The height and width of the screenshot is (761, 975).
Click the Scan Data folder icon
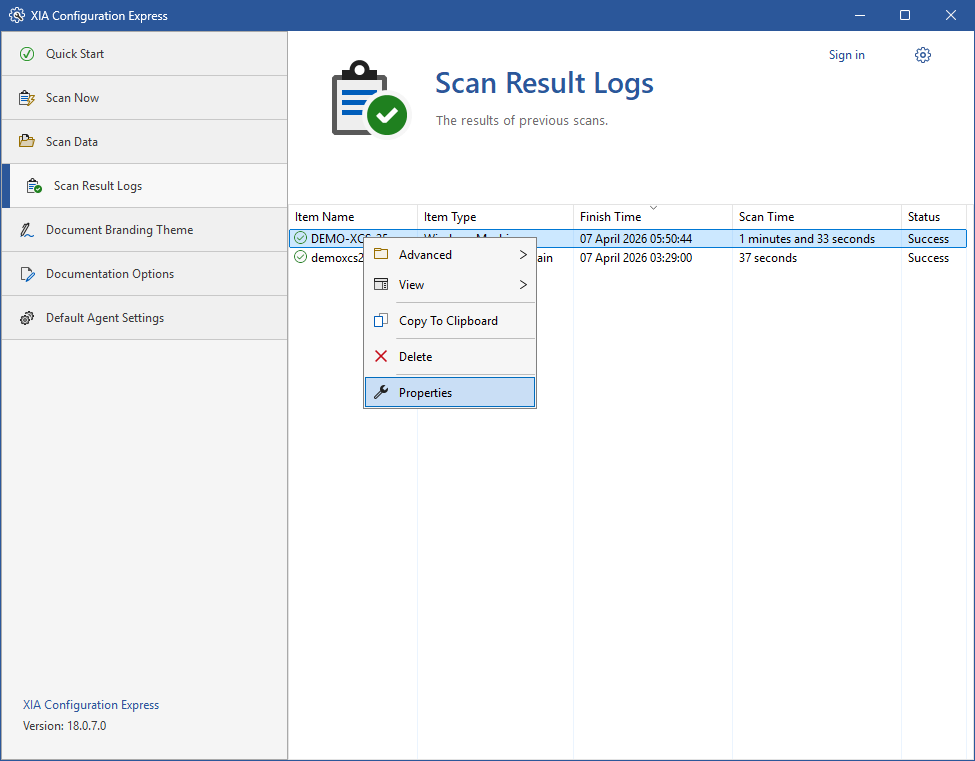click(27, 142)
